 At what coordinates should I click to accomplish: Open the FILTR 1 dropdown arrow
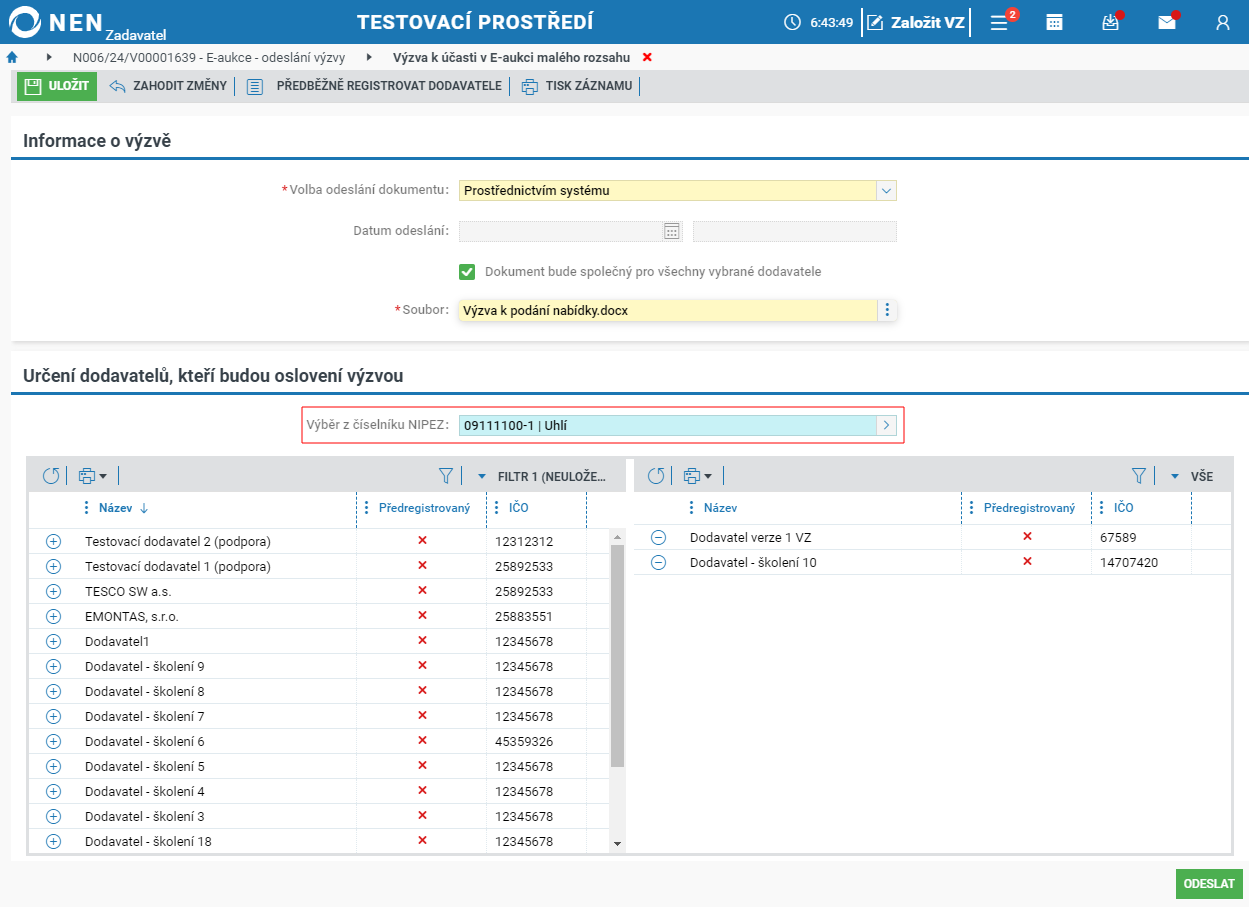[x=482, y=477]
